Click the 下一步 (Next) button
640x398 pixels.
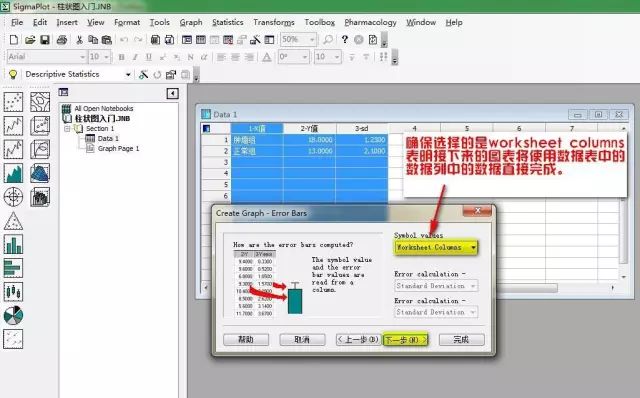pos(406,340)
